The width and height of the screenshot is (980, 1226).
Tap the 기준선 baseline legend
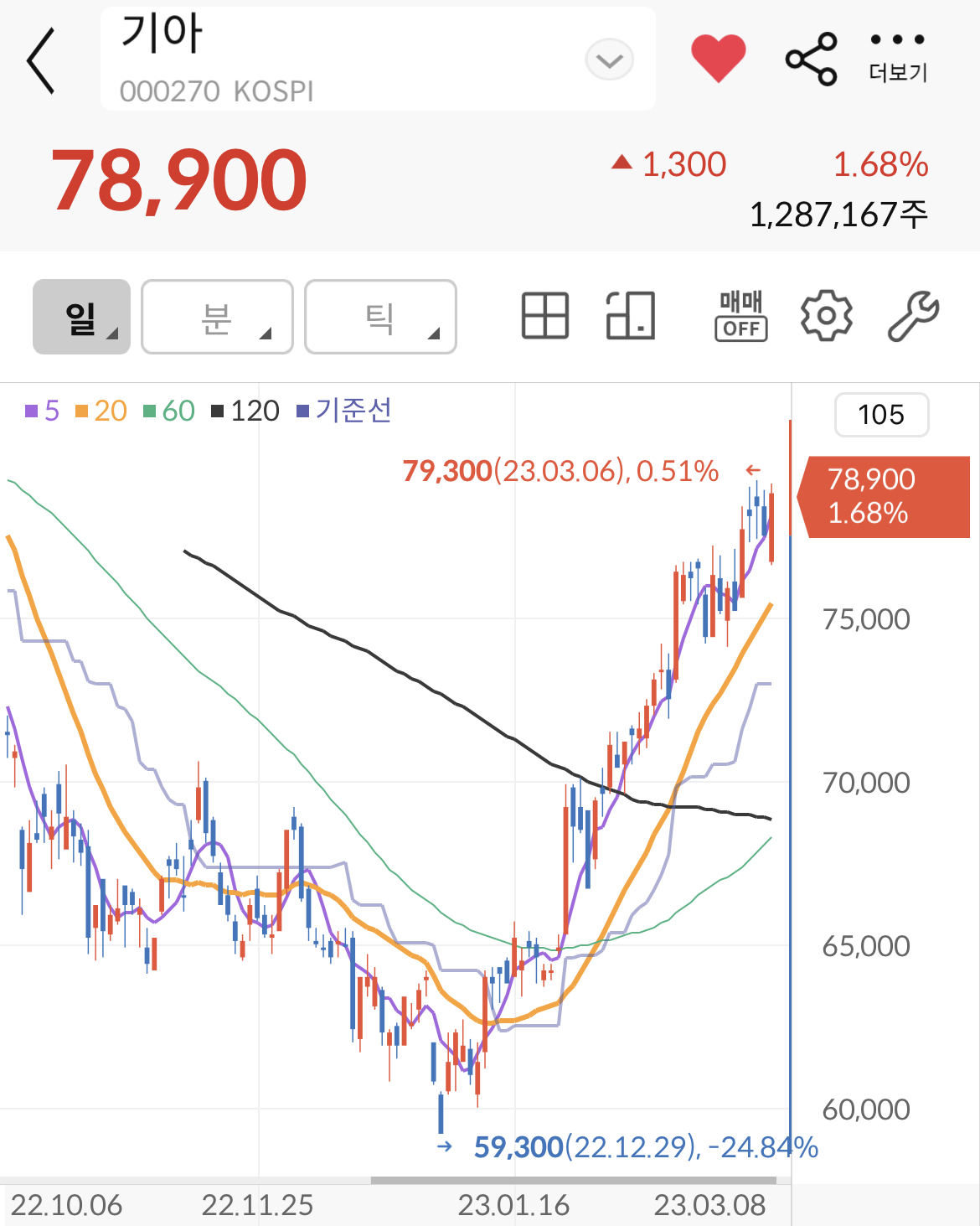pyautogui.click(x=344, y=411)
